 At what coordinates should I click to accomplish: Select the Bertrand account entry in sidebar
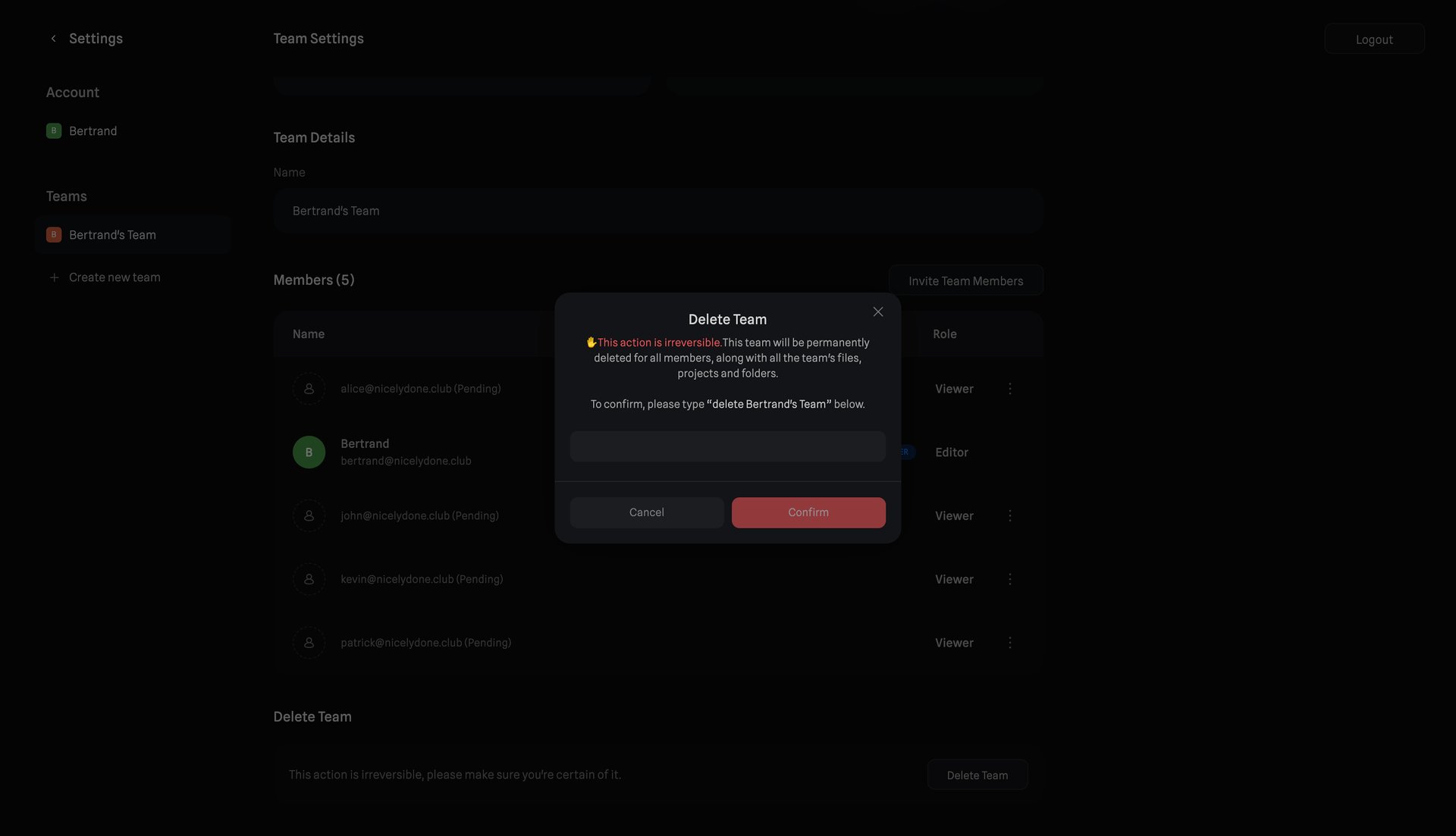pos(93,130)
